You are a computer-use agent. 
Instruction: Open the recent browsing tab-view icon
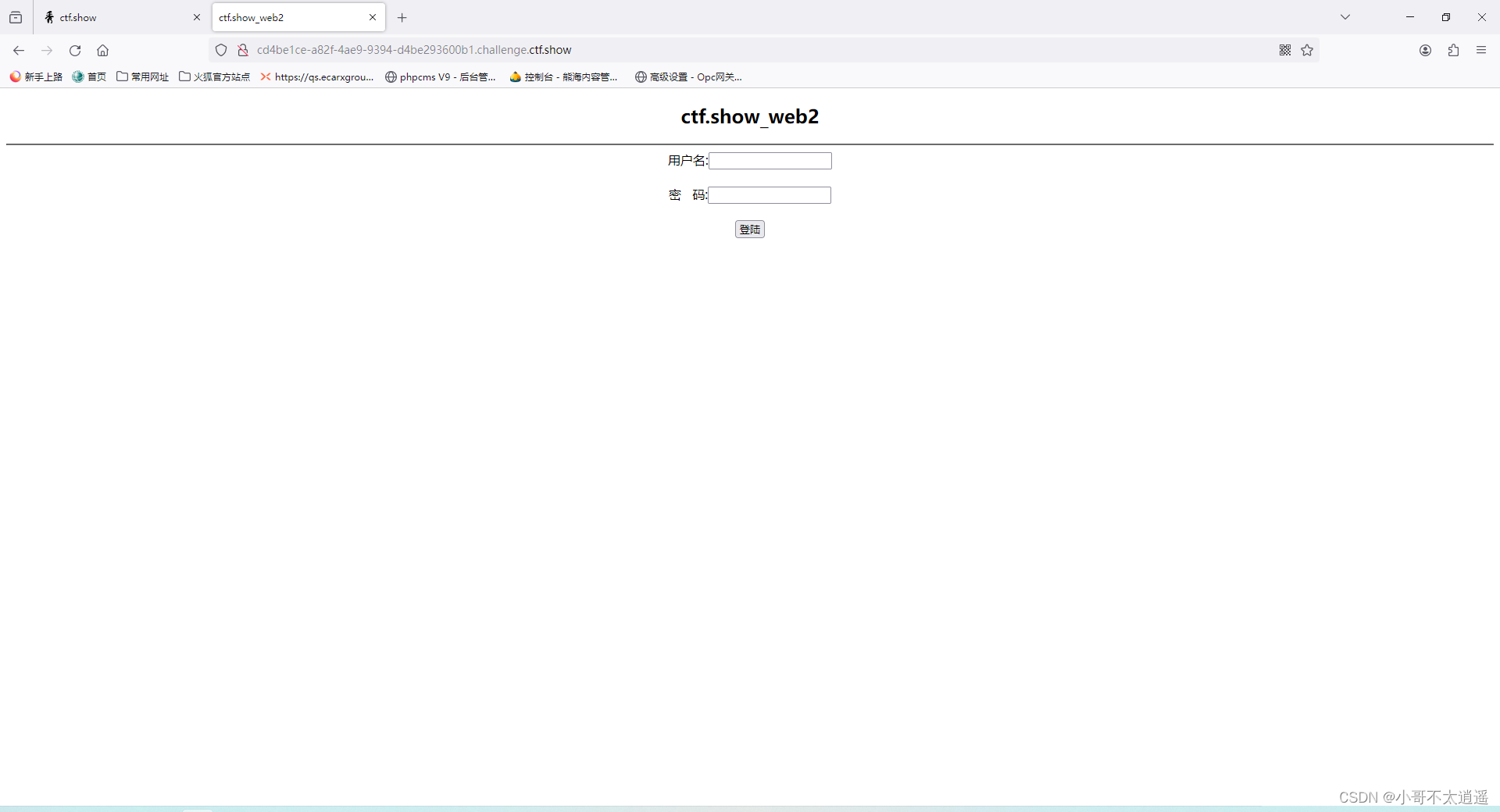click(16, 17)
